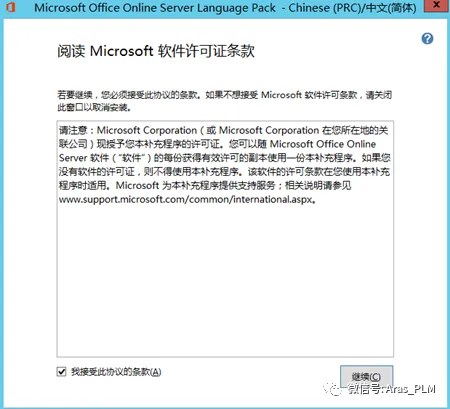
Task: Toggle the 我接受此协议的条款 checkbox
Action: (x=61, y=371)
